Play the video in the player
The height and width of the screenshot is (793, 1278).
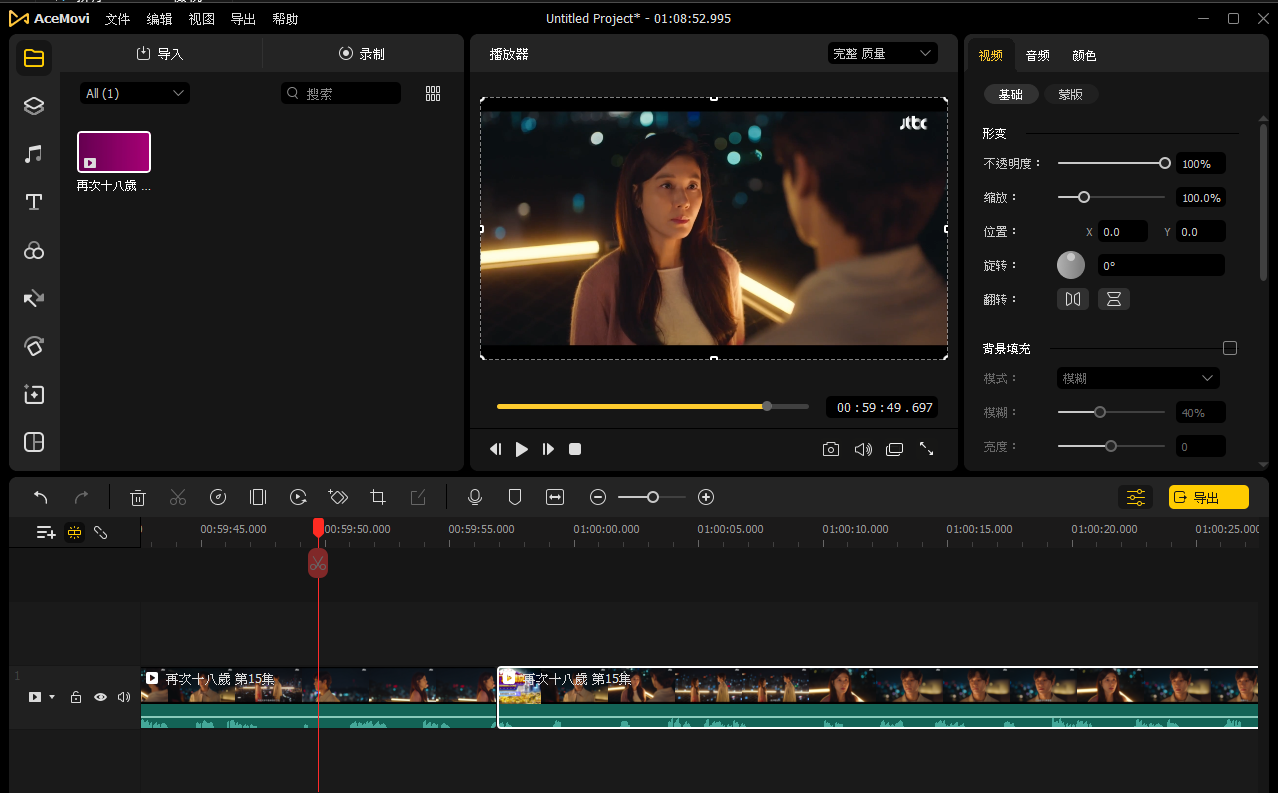tap(521, 449)
